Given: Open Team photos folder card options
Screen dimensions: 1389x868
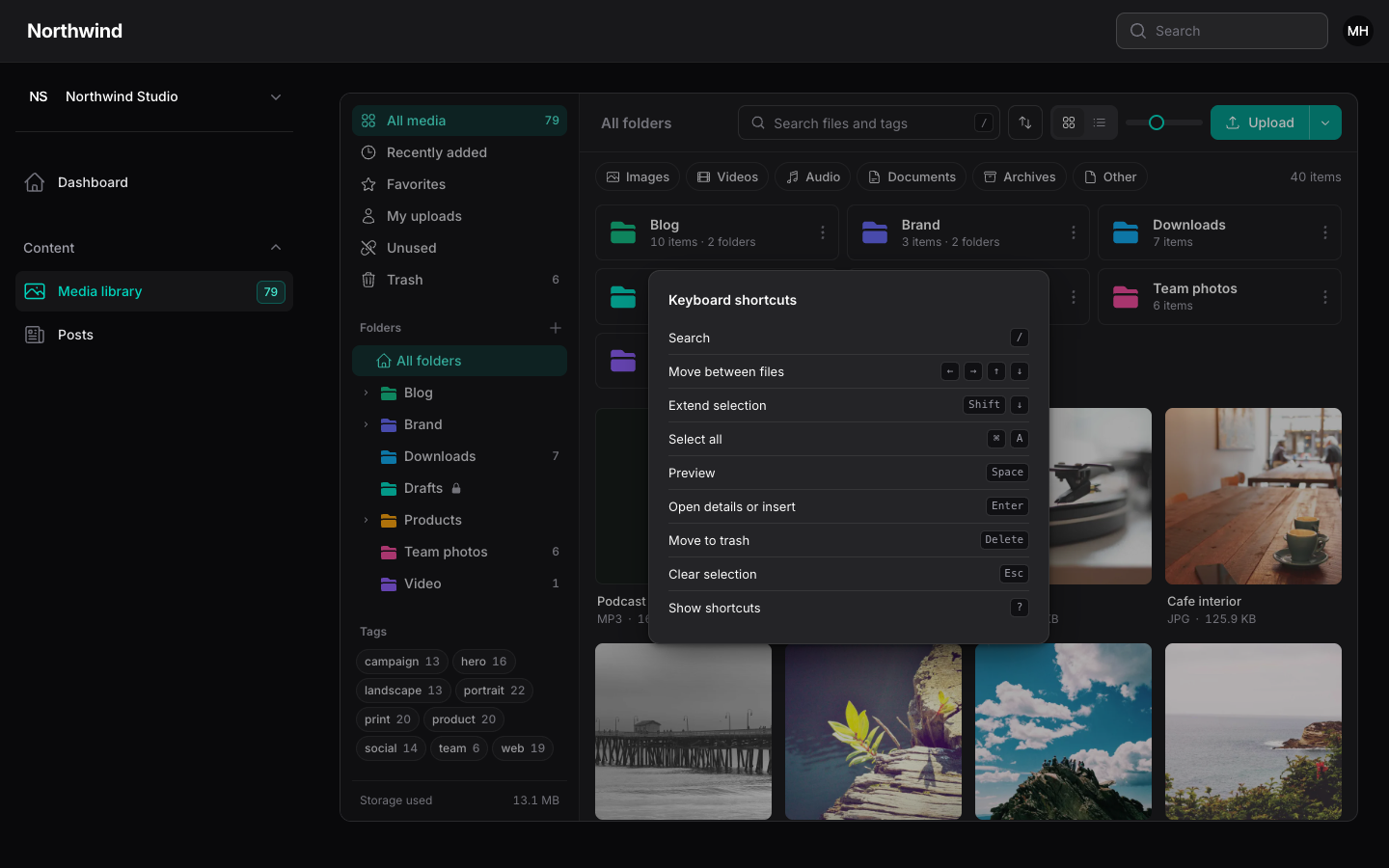Looking at the screenshot, I should click(1325, 297).
